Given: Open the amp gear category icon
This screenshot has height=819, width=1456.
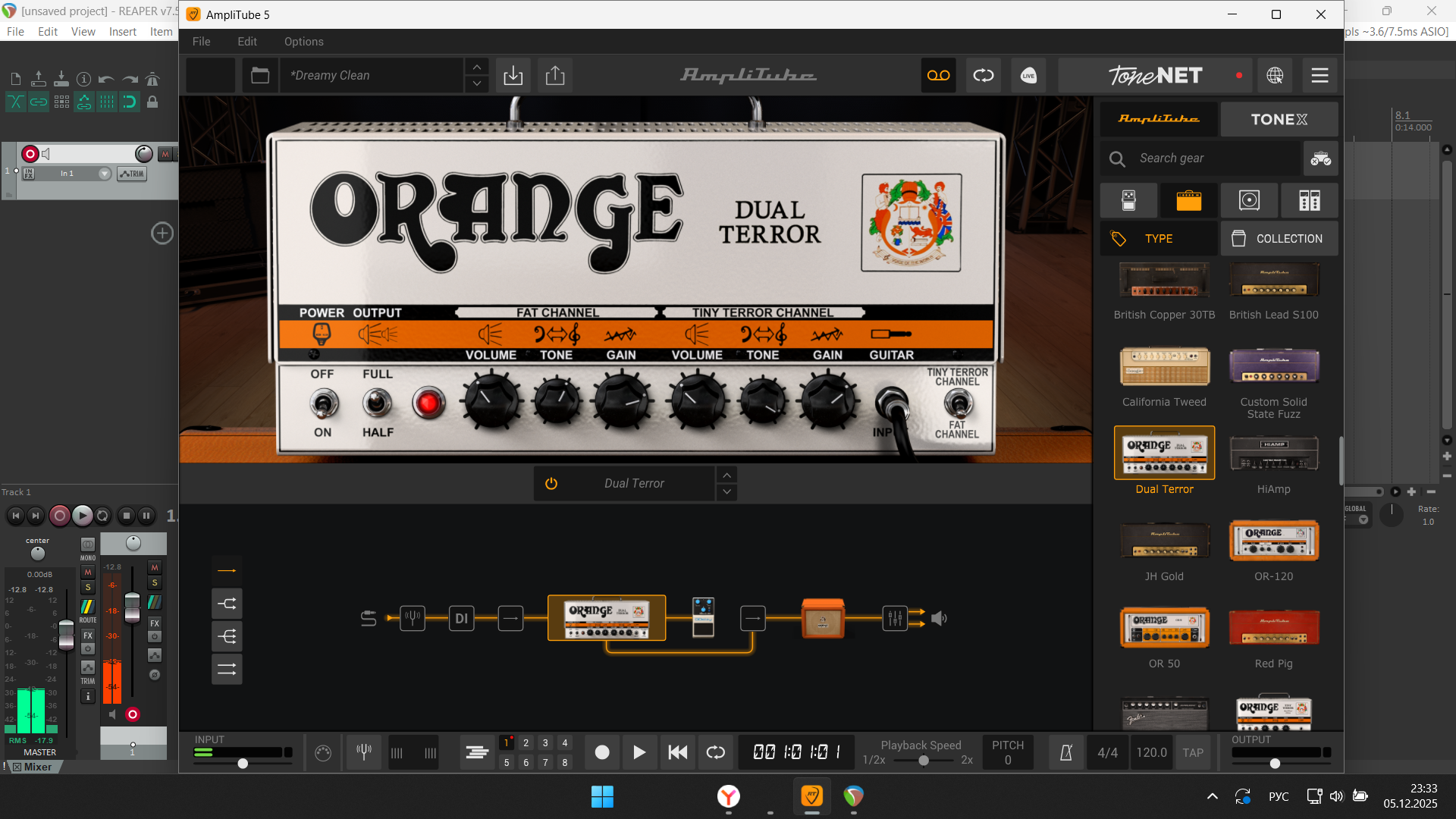Looking at the screenshot, I should click(1188, 200).
